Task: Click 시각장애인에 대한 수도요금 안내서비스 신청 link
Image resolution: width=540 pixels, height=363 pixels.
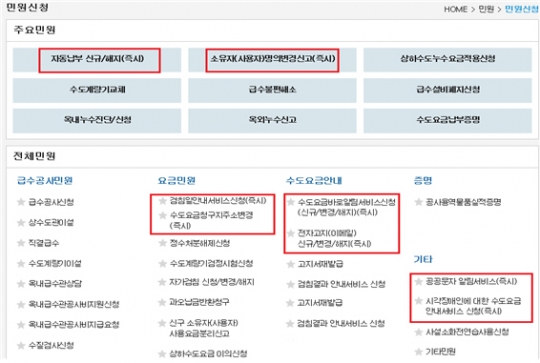Action: click(473, 306)
